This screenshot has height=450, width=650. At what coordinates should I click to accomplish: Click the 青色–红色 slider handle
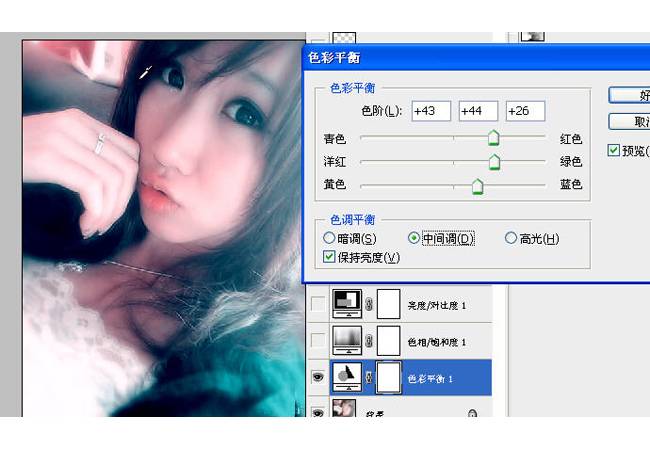point(493,138)
